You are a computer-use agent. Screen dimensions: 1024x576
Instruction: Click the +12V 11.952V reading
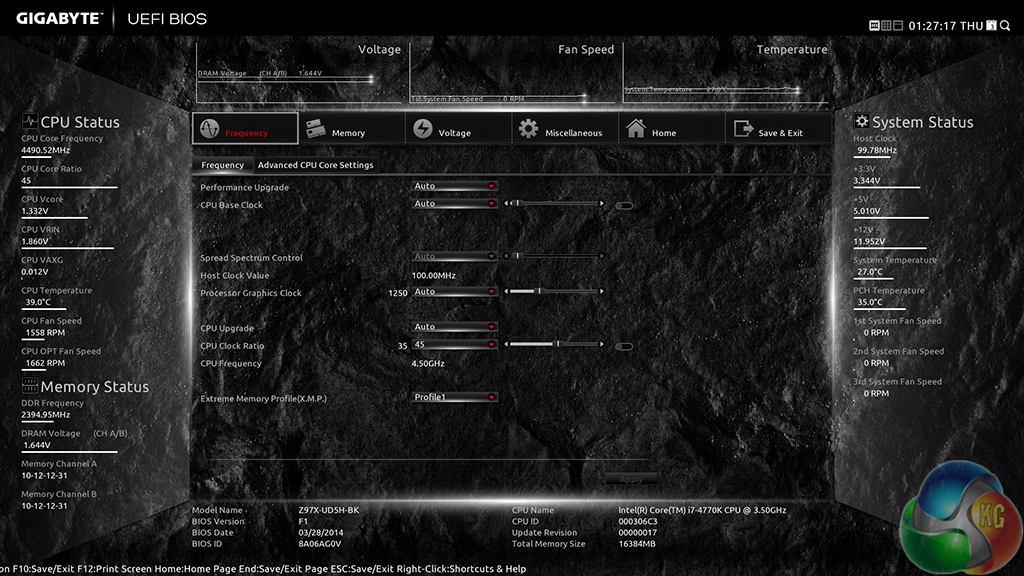tap(869, 241)
